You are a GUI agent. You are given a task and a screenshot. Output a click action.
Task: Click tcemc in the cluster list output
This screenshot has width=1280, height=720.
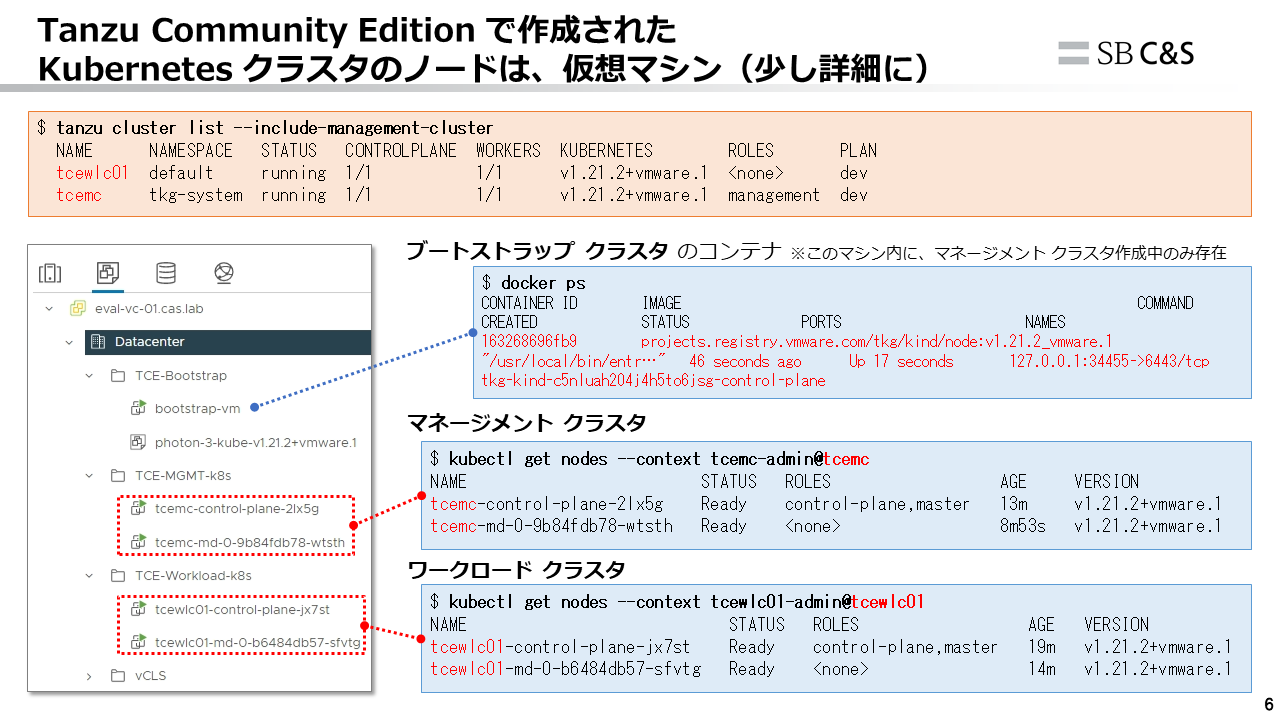[x=79, y=195]
